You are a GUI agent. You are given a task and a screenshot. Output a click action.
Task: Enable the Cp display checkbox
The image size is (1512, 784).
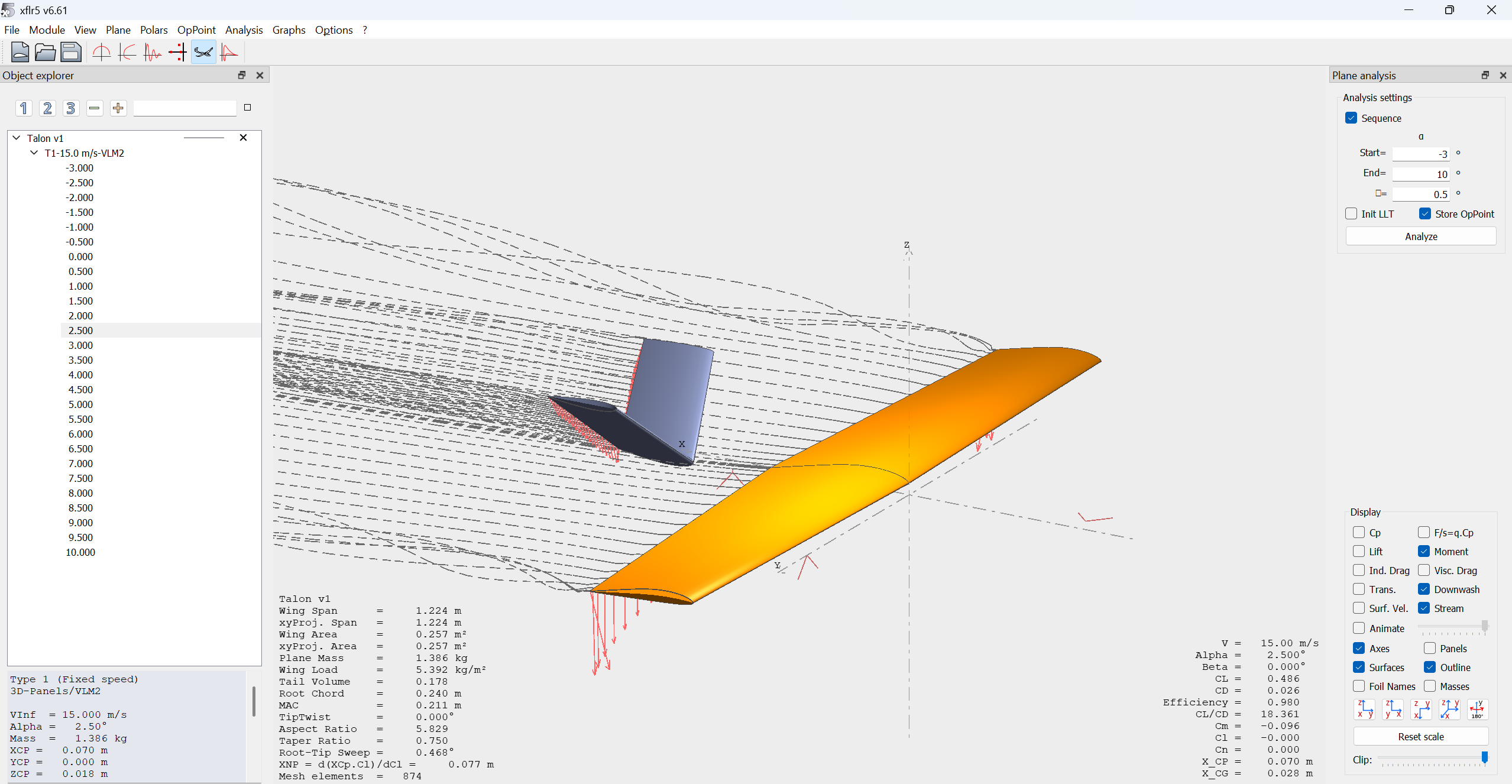pyautogui.click(x=1359, y=533)
